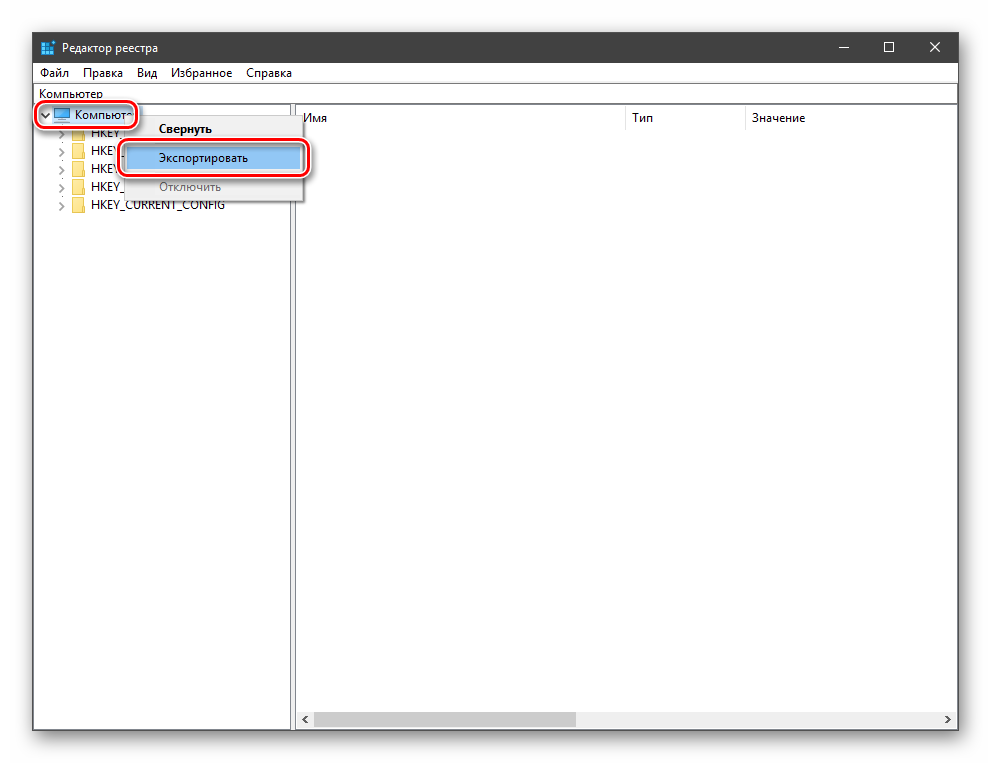Viewport: 991px width, 763px height.
Task: Expand the fourth registry hive via its chevron
Action: 62,187
